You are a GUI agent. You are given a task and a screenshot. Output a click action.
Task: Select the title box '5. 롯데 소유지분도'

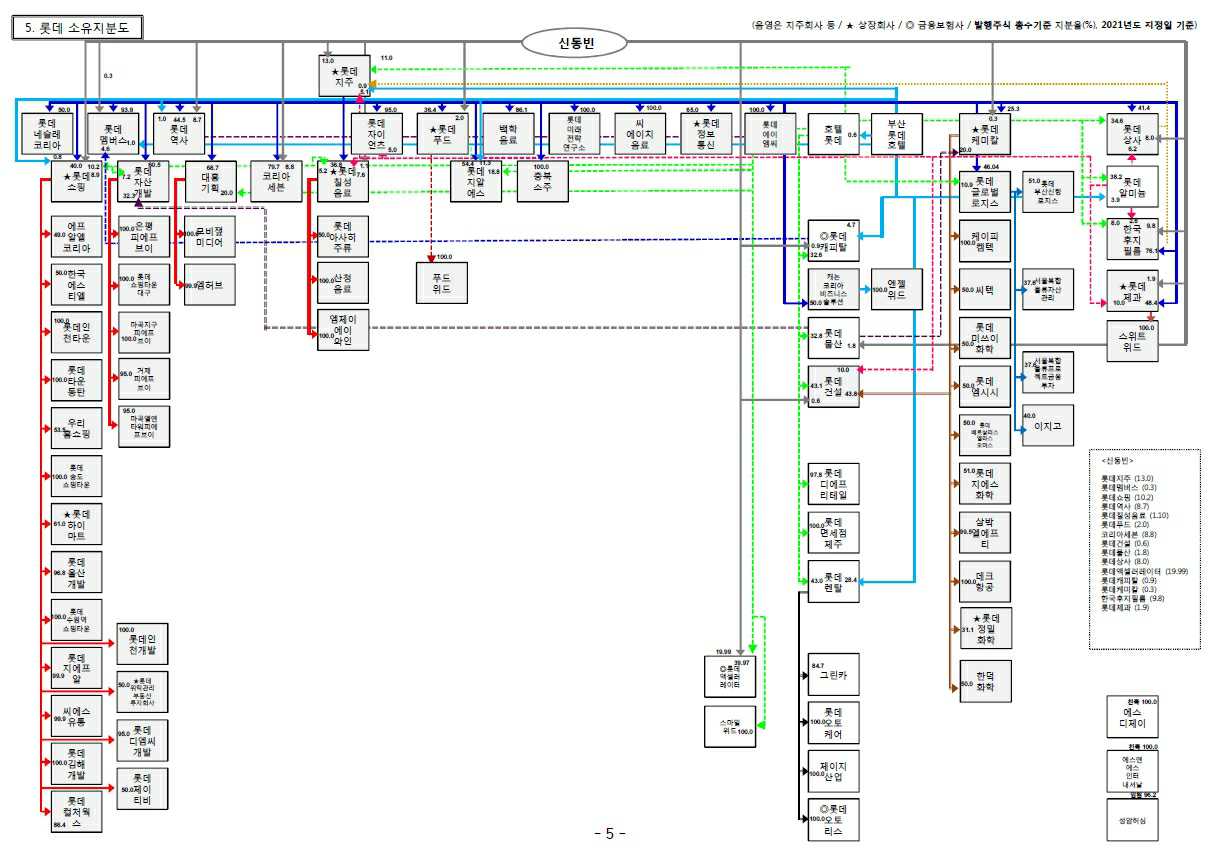(78, 28)
